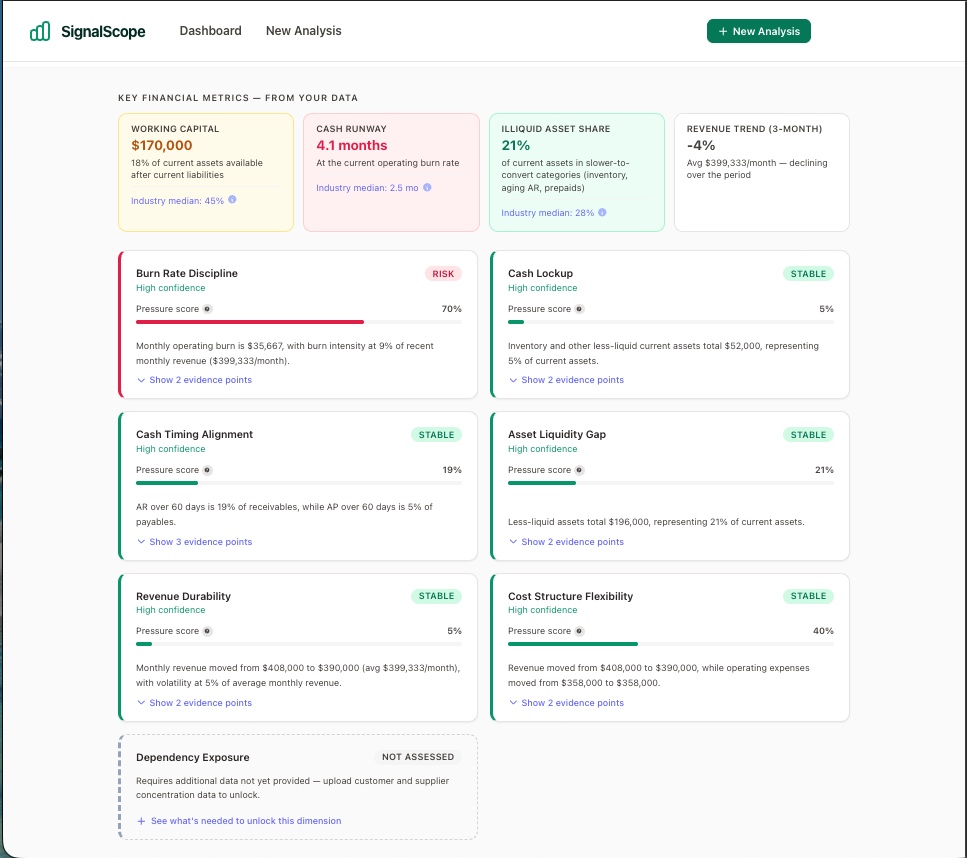Screen dimensions: 967x858
Task: Click the STABLE badge on Revenue Durability
Action: click(436, 596)
